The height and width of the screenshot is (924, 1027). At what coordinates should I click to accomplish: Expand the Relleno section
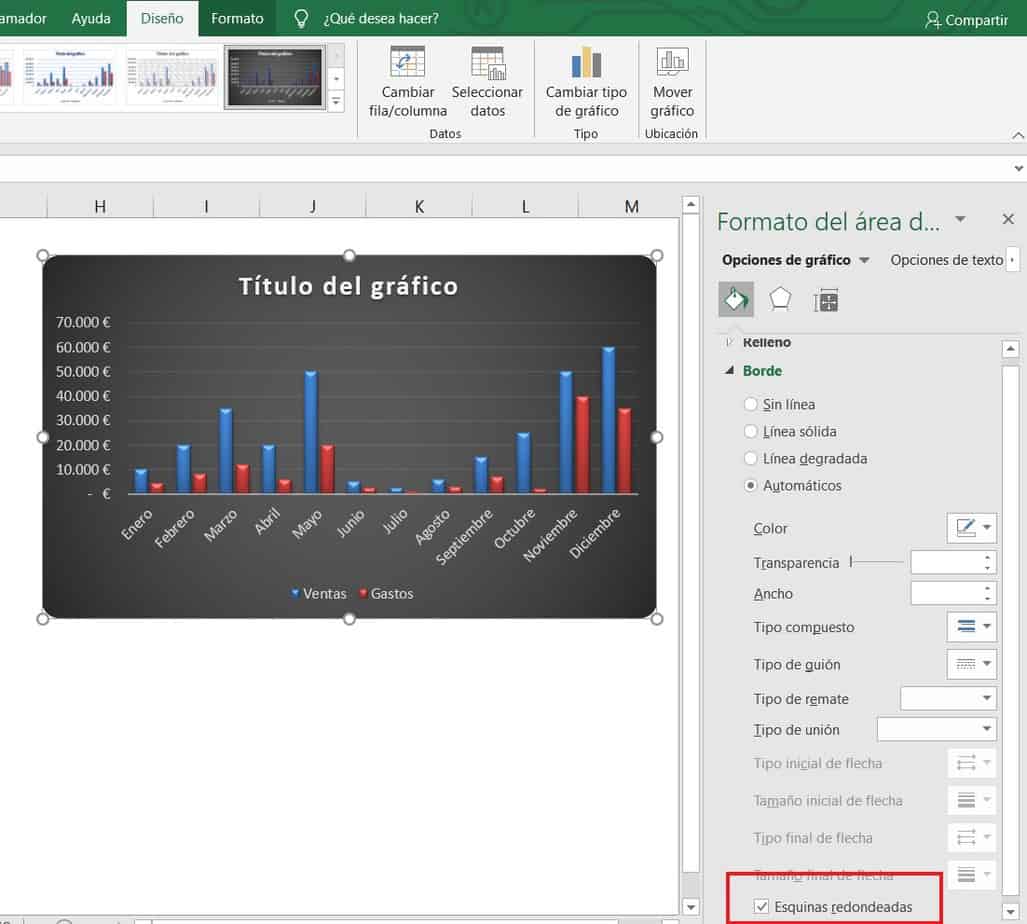729,342
